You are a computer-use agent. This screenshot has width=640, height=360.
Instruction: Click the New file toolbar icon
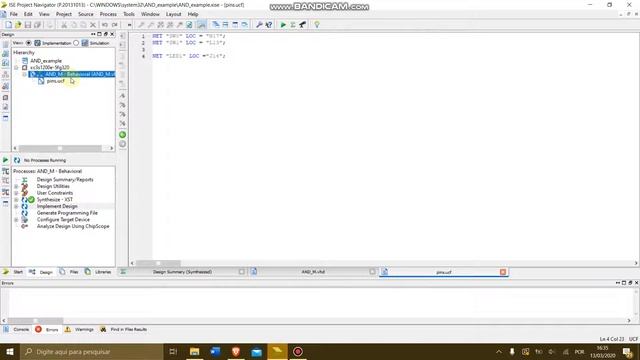pos(9,25)
